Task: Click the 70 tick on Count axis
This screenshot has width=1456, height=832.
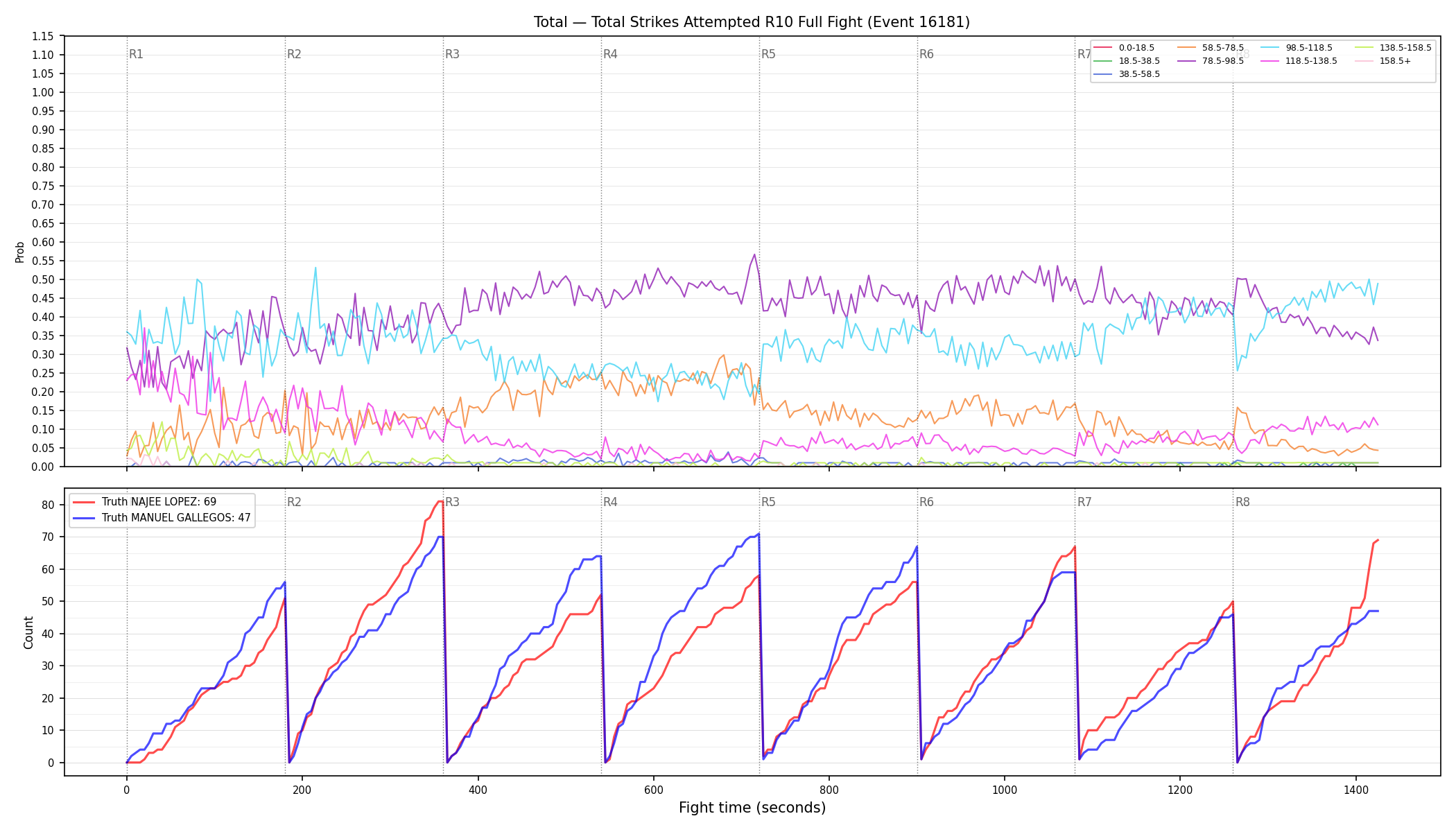Action: (x=48, y=537)
